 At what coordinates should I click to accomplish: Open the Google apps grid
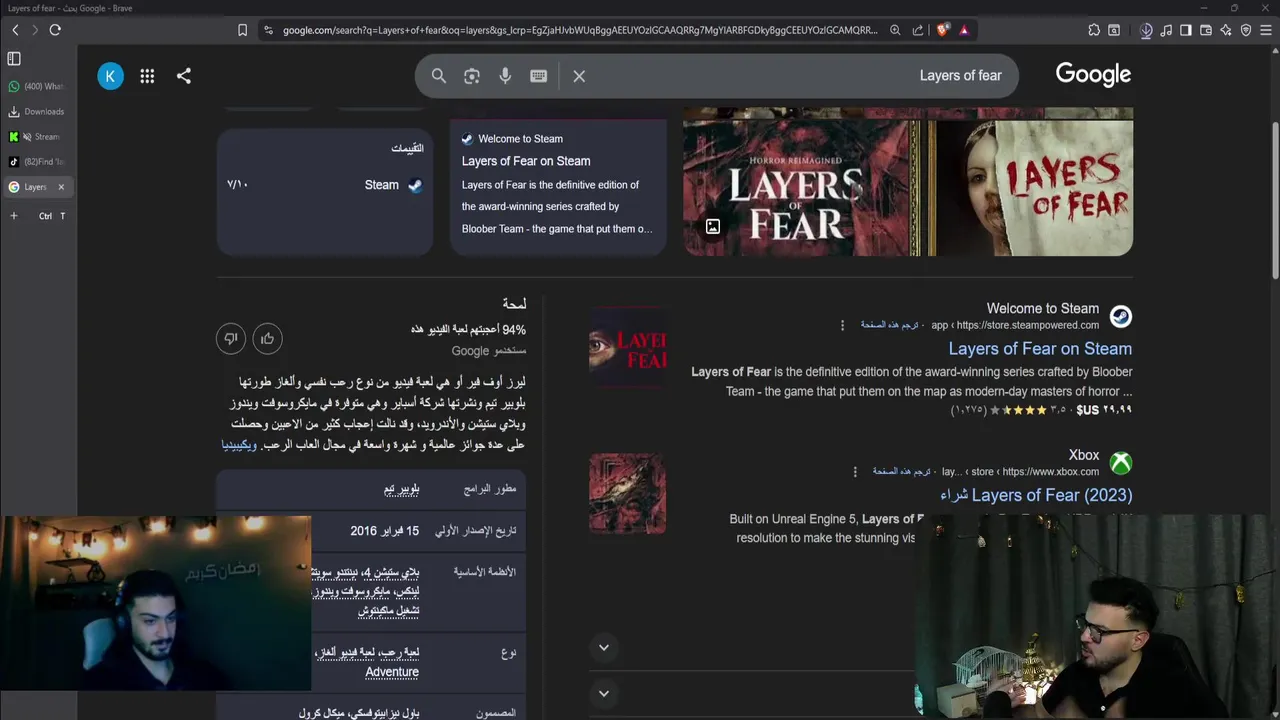point(147,76)
